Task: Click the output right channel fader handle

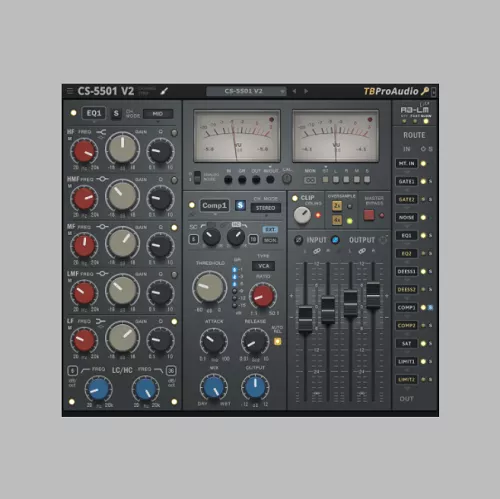Action: pyautogui.click(x=373, y=295)
